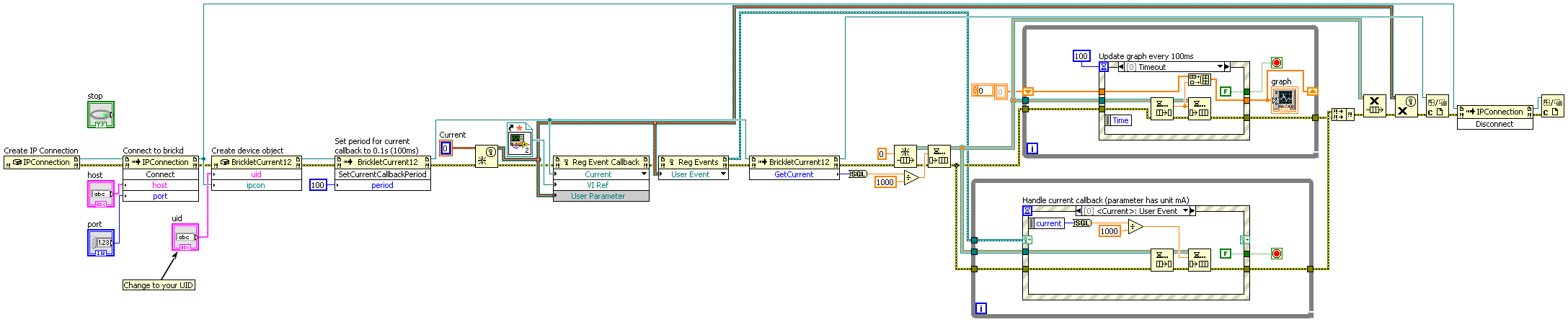The image size is (1568, 322).
Task: Select the Release Queue node
Action: click(x=1374, y=106)
